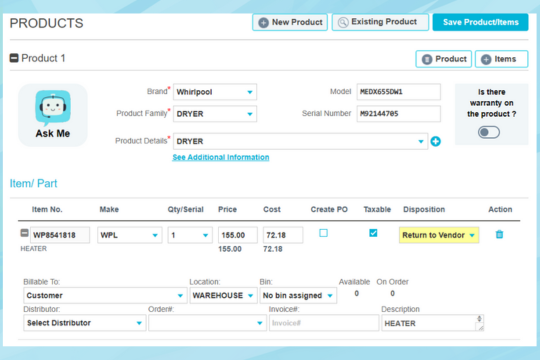Click the Product delete button
The height and width of the screenshot is (360, 540).
(x=444, y=59)
